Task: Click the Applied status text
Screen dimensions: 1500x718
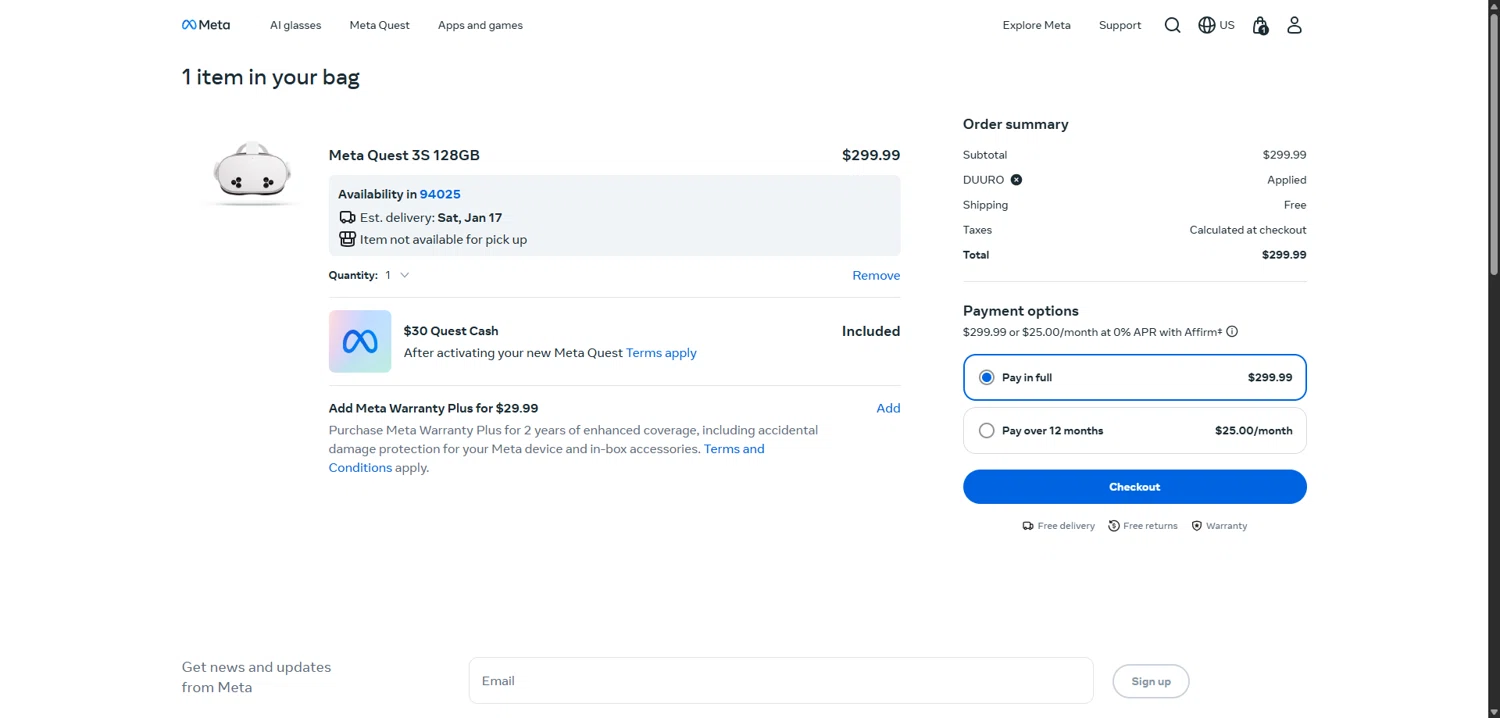Action: 1287,180
